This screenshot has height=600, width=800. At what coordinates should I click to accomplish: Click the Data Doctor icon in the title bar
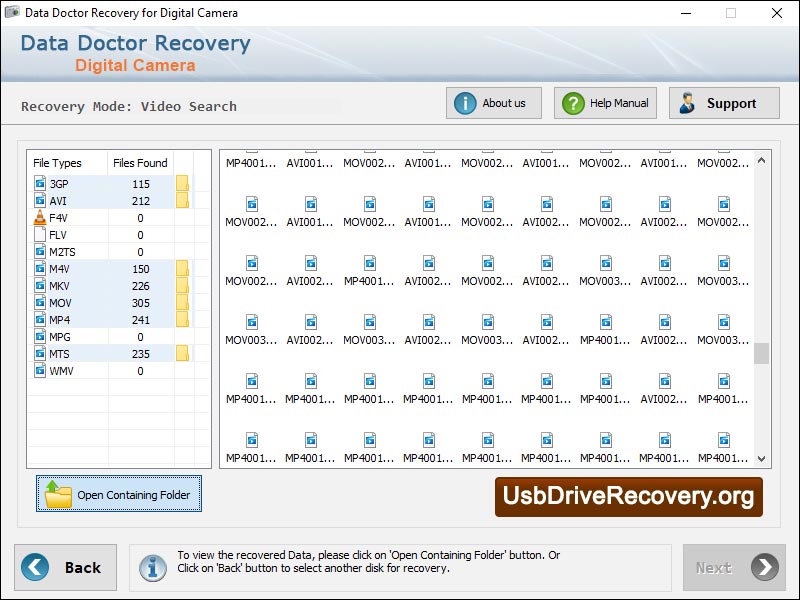12,13
